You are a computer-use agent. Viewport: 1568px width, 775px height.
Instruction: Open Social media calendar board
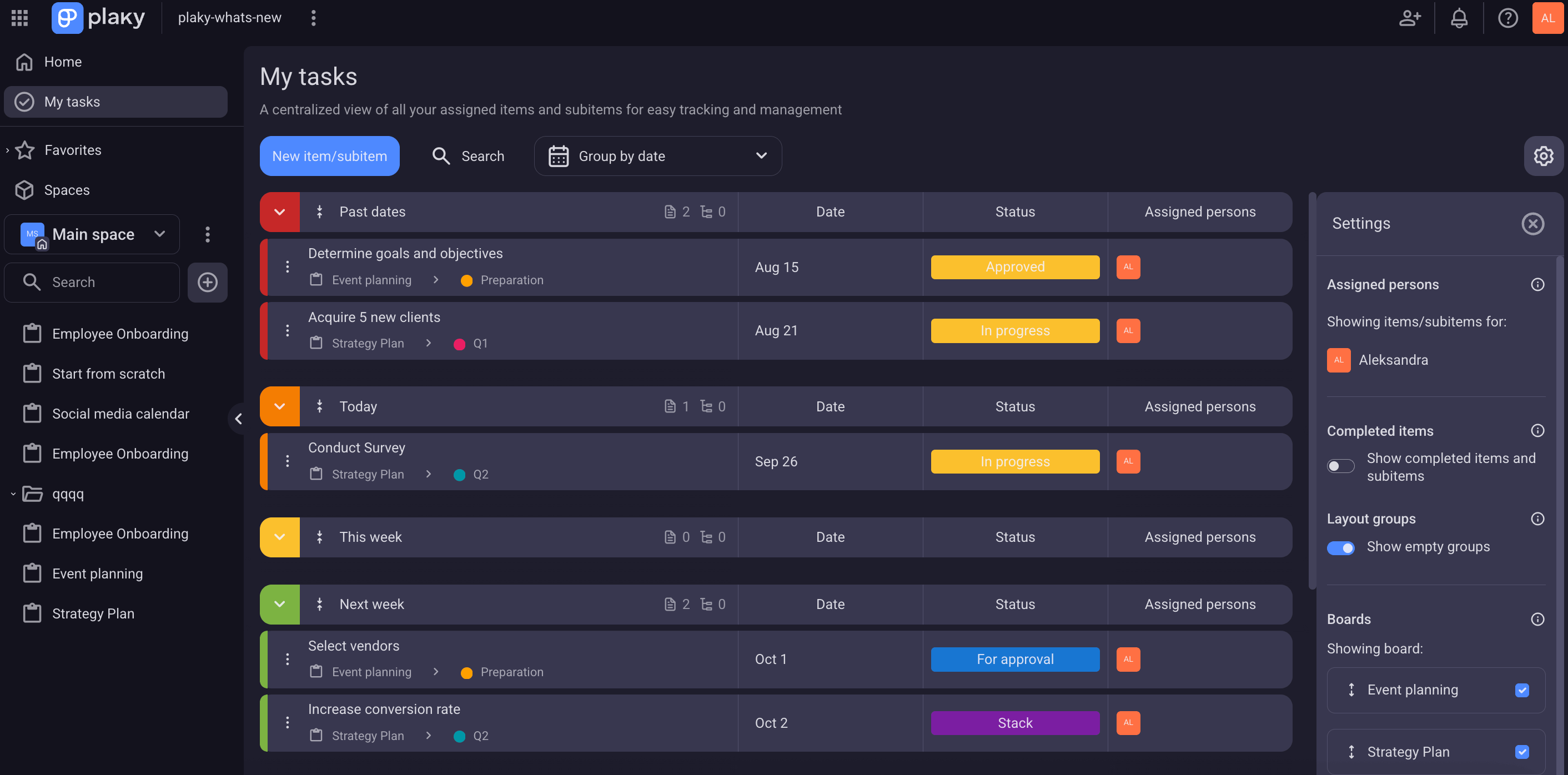point(120,414)
